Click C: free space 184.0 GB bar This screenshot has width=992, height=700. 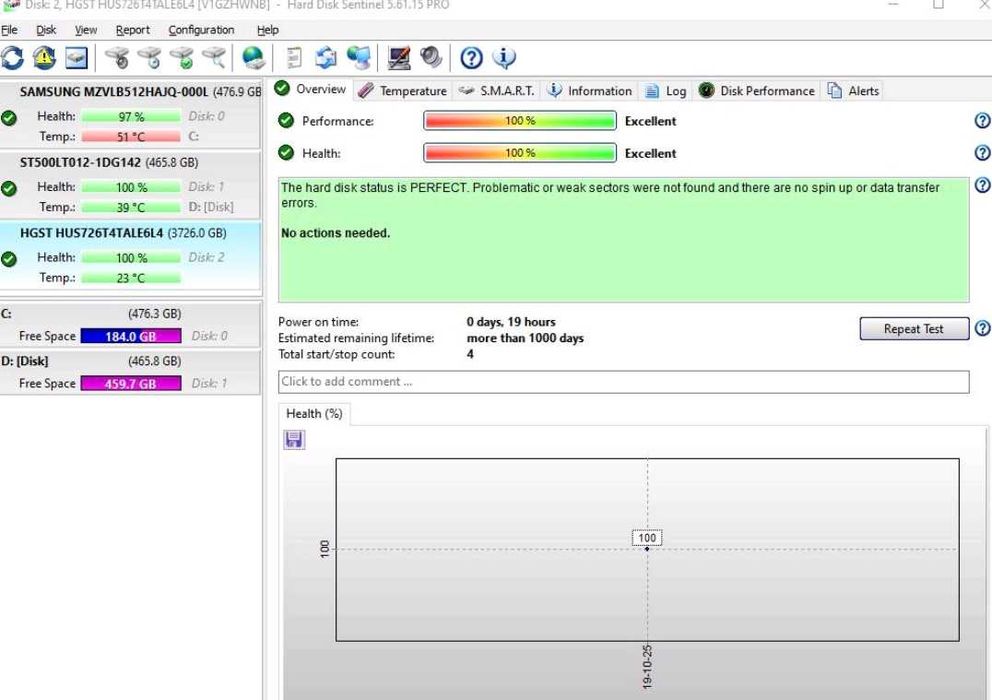click(131, 336)
